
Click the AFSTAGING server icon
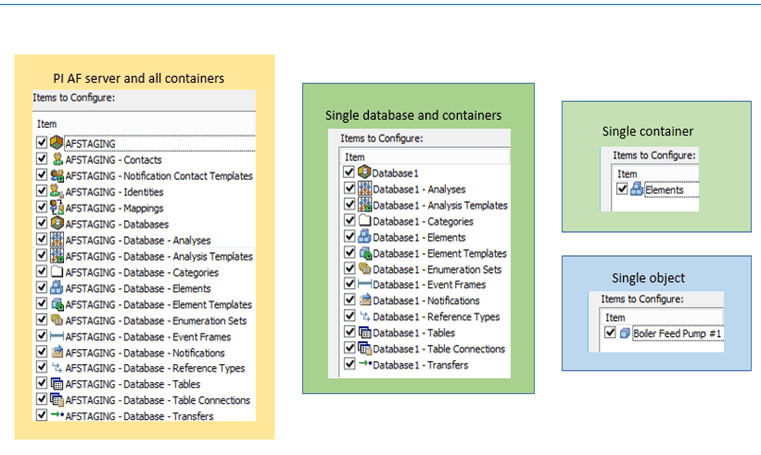[x=57, y=143]
